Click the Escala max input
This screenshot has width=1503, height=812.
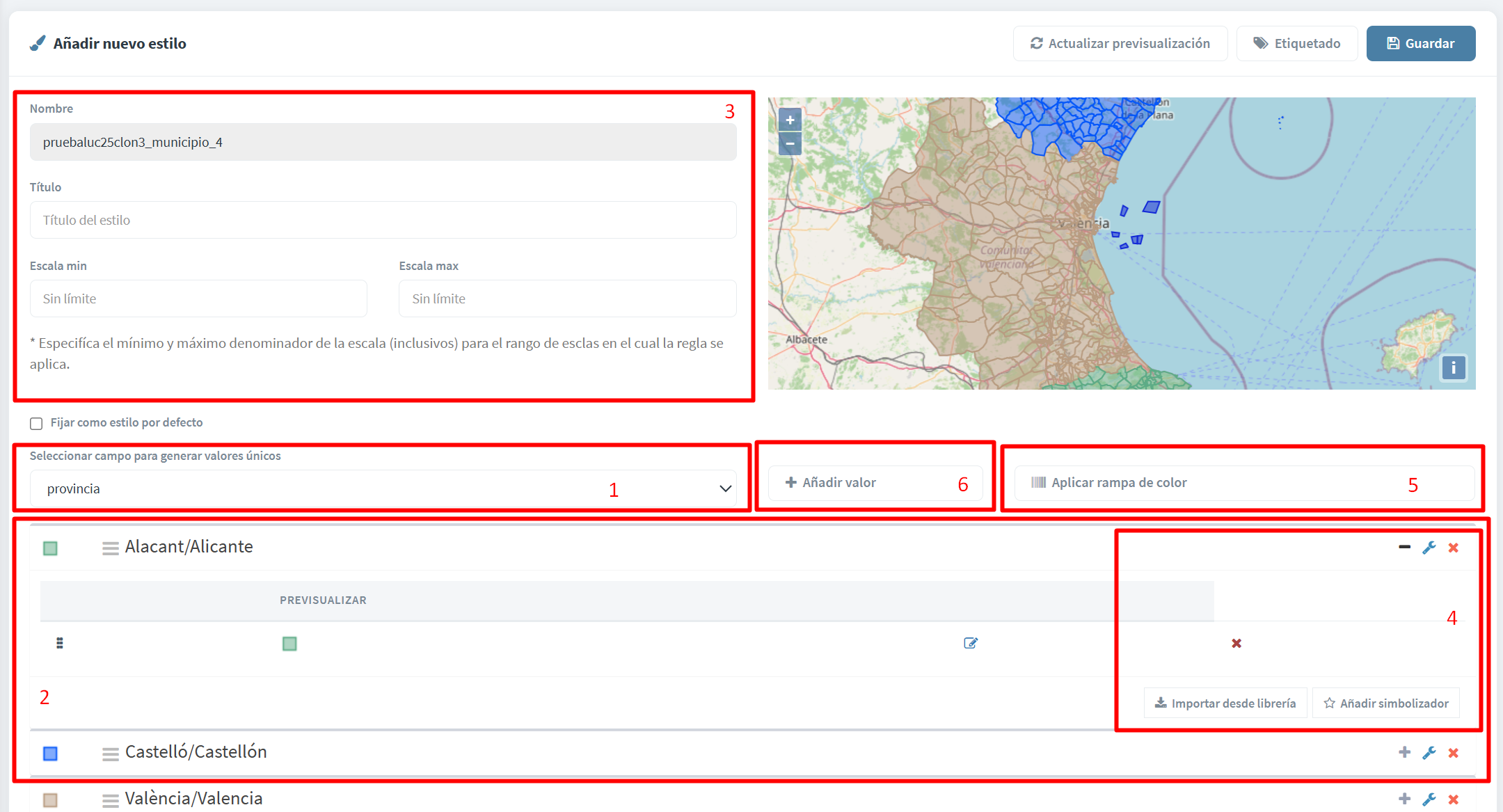click(567, 298)
